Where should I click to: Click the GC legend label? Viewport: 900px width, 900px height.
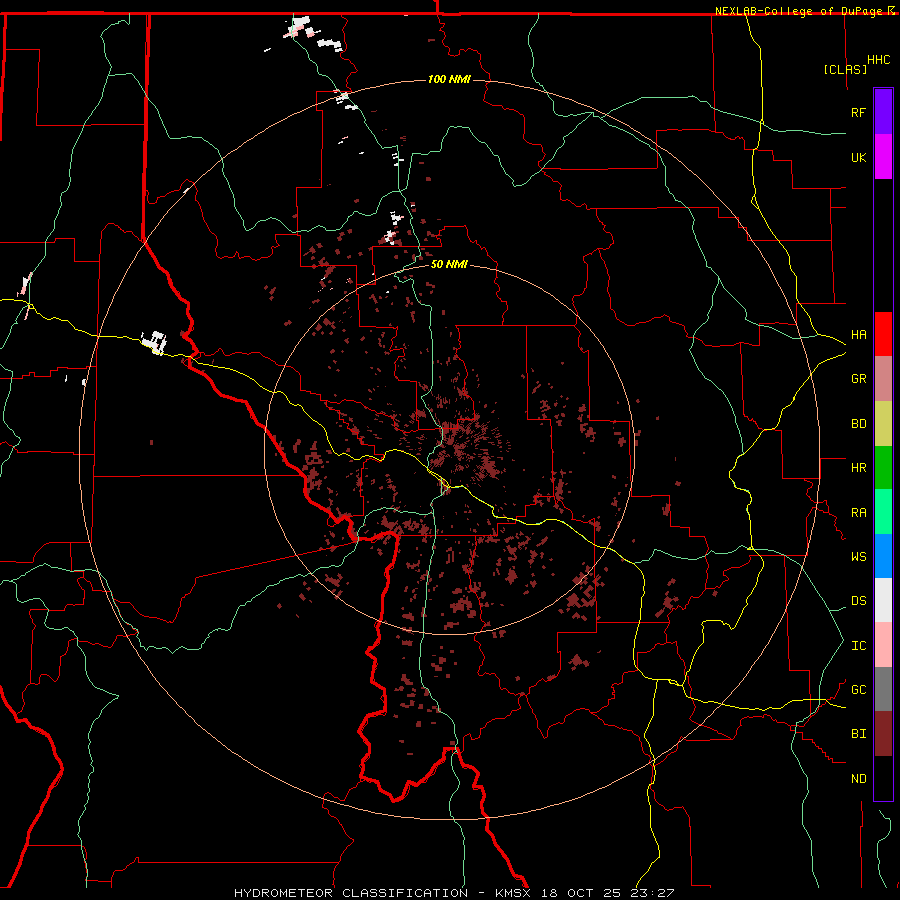[x=859, y=690]
